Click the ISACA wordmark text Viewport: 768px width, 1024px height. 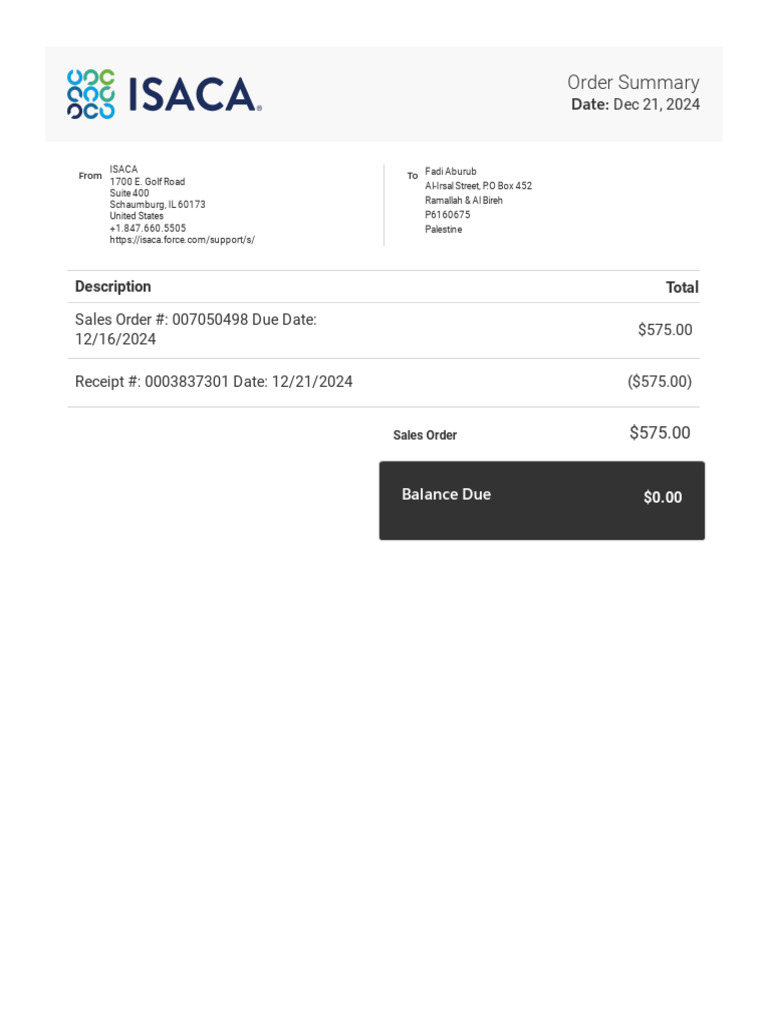point(194,95)
